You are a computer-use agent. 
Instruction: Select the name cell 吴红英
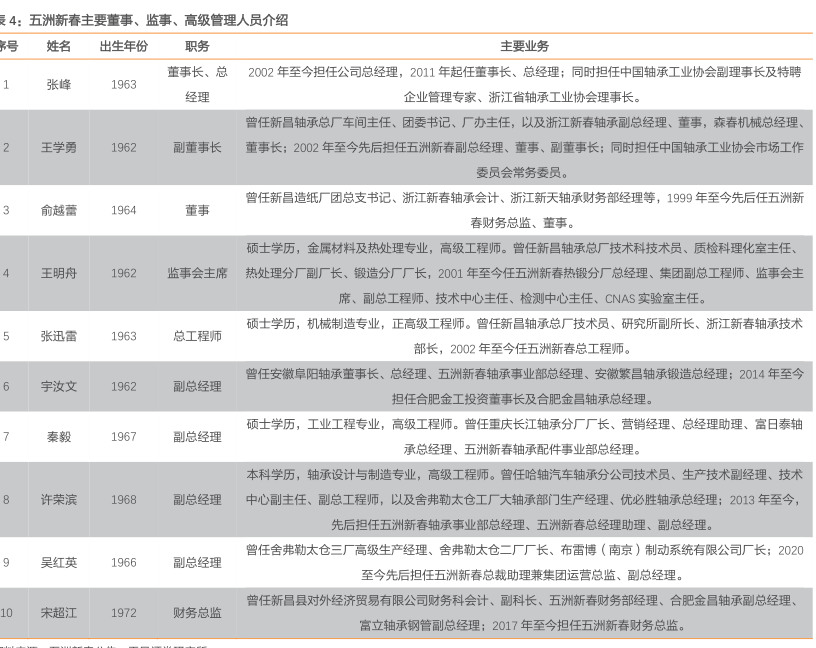click(x=59, y=562)
